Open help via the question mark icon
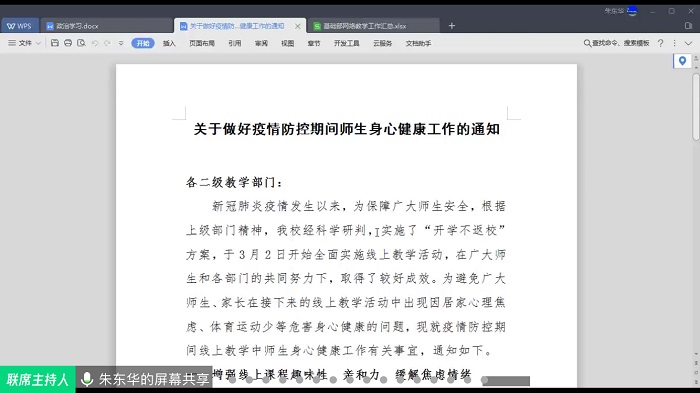700x393 pixels. pyautogui.click(x=661, y=43)
